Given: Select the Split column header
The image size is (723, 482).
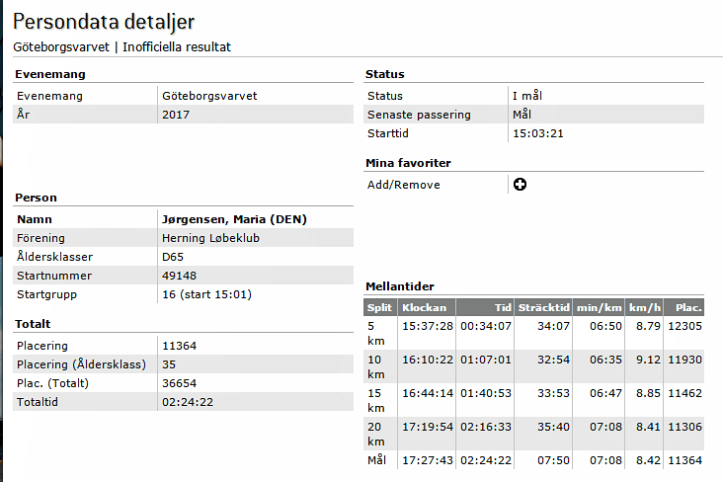Looking at the screenshot, I should tap(379, 307).
